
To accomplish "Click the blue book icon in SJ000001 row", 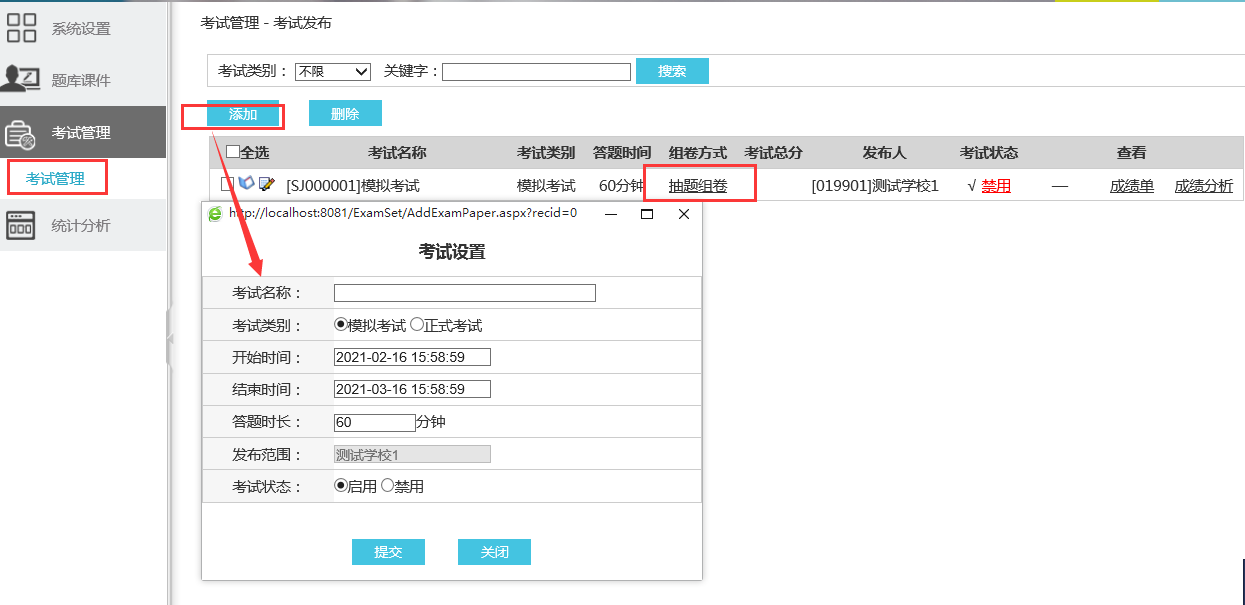I will coord(246,184).
